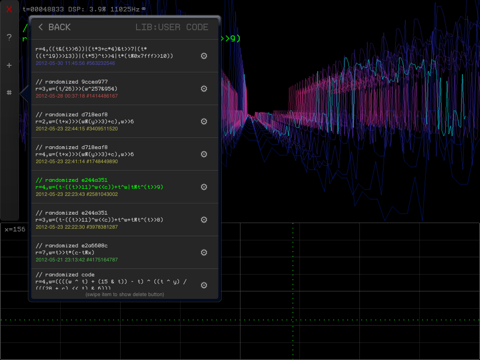This screenshot has width=480, height=360.
Task: Open details icon for the green e244a351 entry
Action: (204, 187)
